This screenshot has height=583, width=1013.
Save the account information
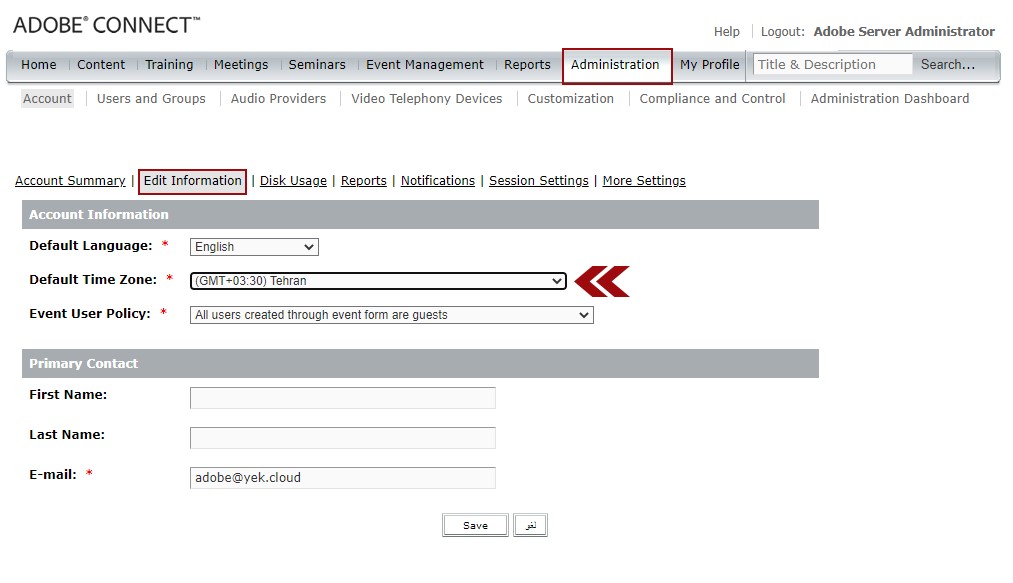(475, 525)
